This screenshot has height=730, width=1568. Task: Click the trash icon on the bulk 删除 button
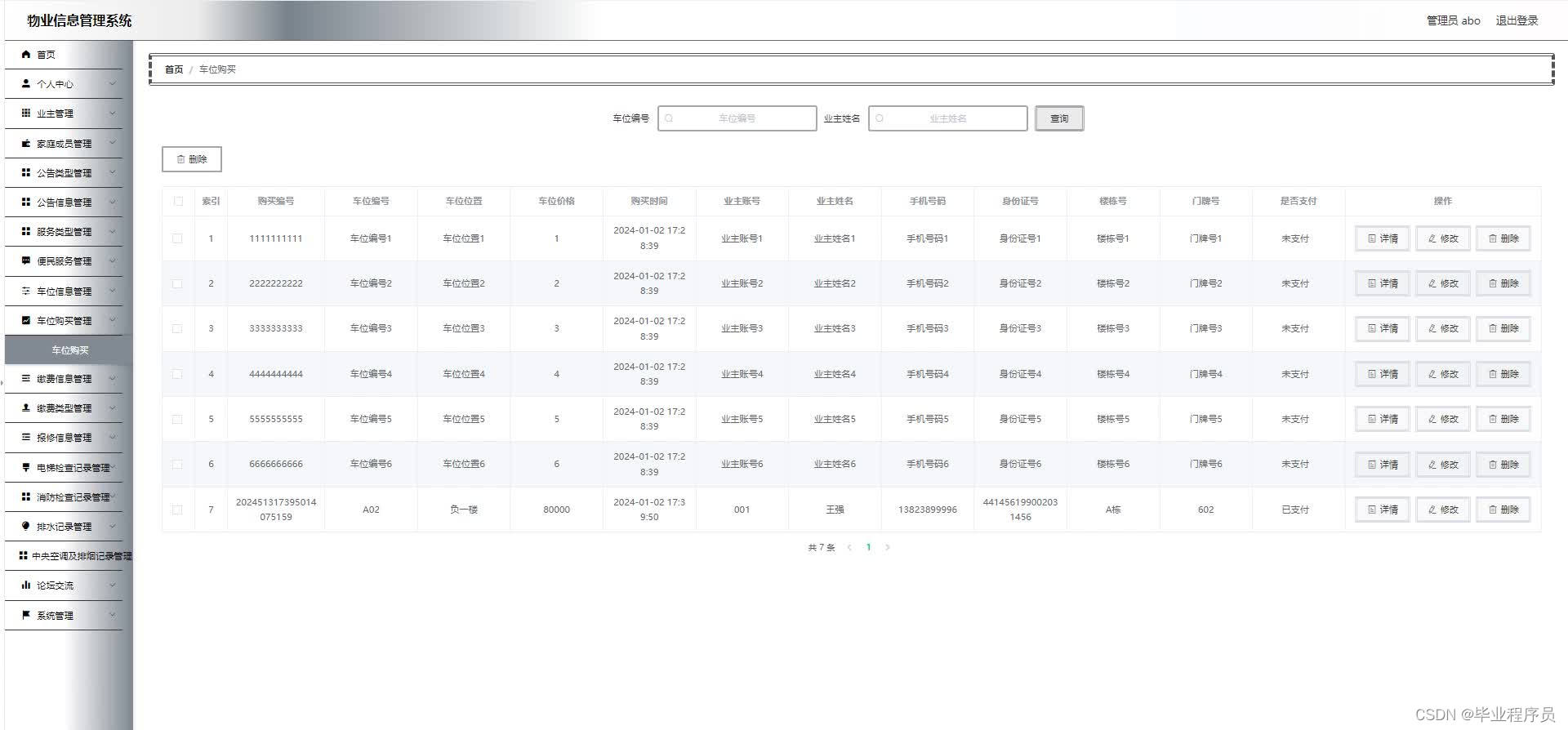(181, 159)
